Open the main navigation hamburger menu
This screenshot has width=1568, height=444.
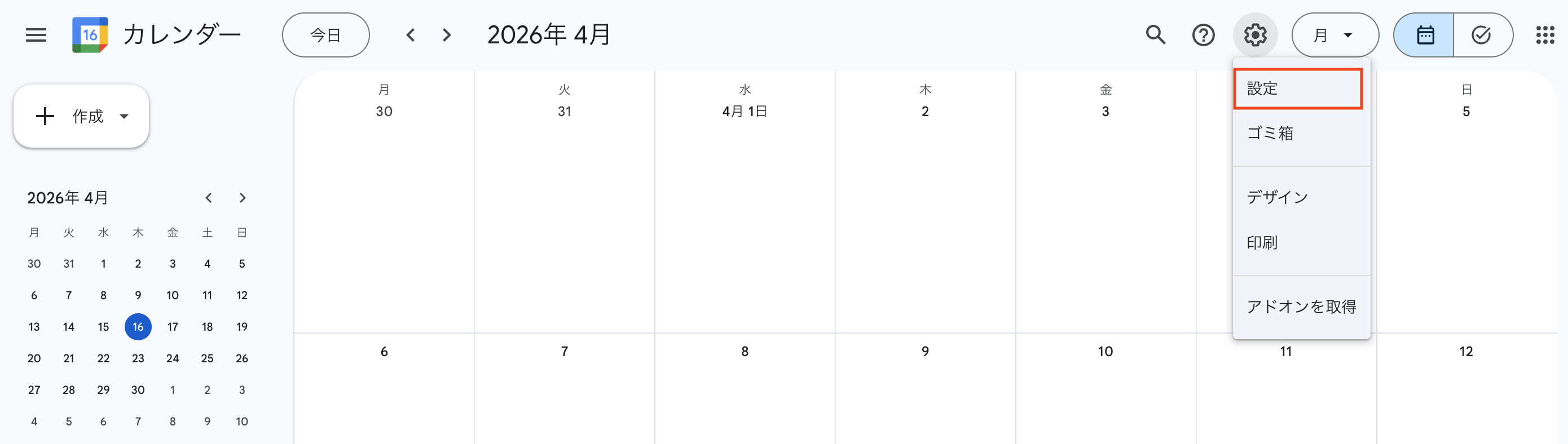click(x=35, y=35)
